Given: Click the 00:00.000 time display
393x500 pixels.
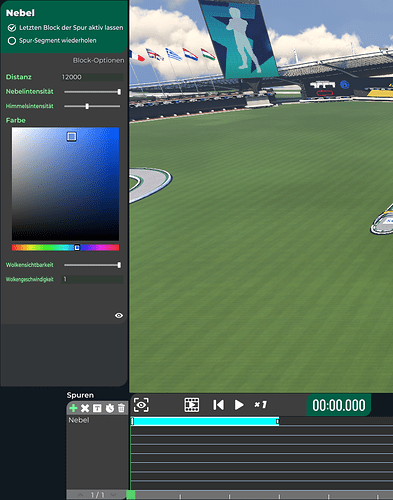Looking at the screenshot, I should 339,405.
